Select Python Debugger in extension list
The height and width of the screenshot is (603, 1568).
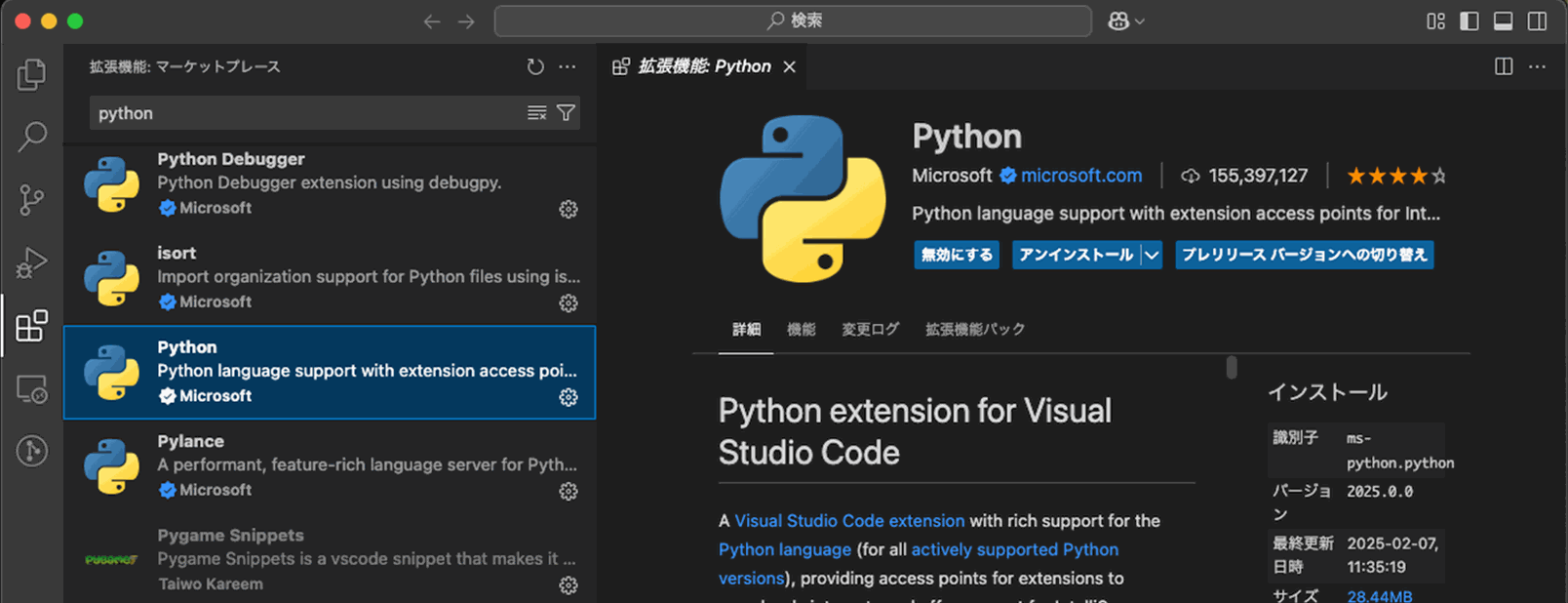pos(330,184)
